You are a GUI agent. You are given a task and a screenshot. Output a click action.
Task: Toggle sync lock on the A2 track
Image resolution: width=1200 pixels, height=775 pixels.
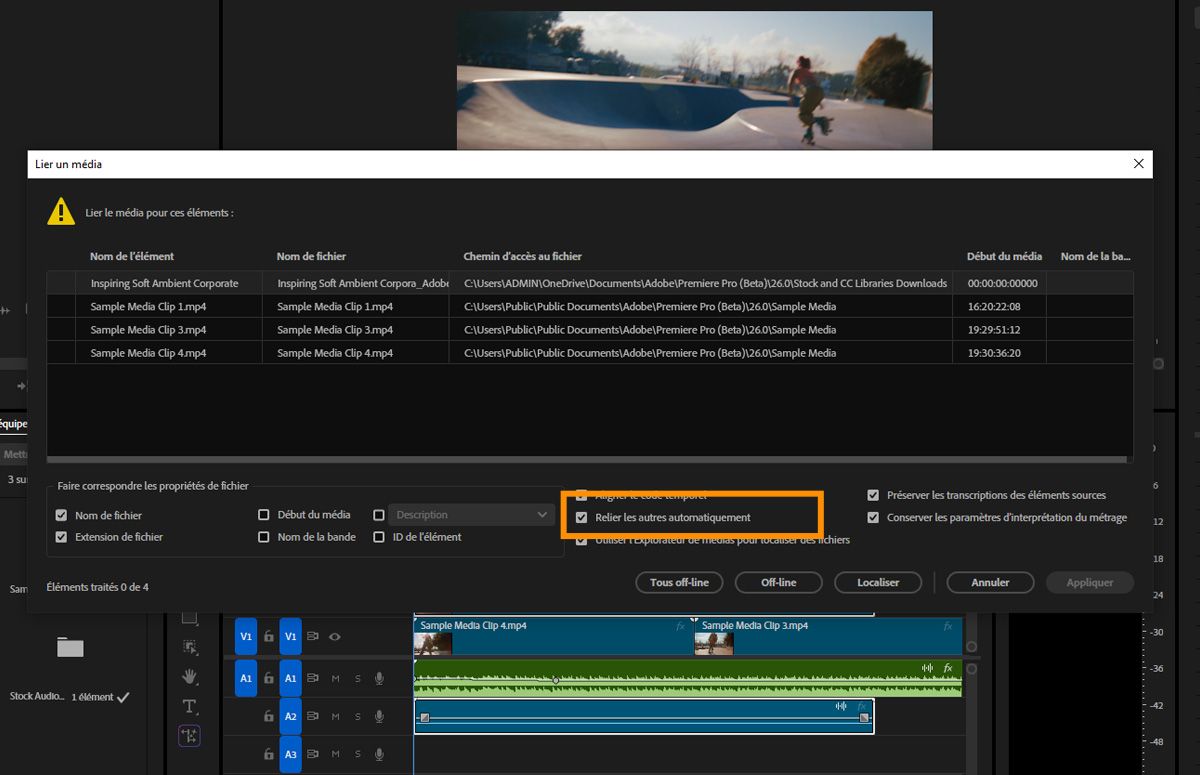pyautogui.click(x=313, y=716)
